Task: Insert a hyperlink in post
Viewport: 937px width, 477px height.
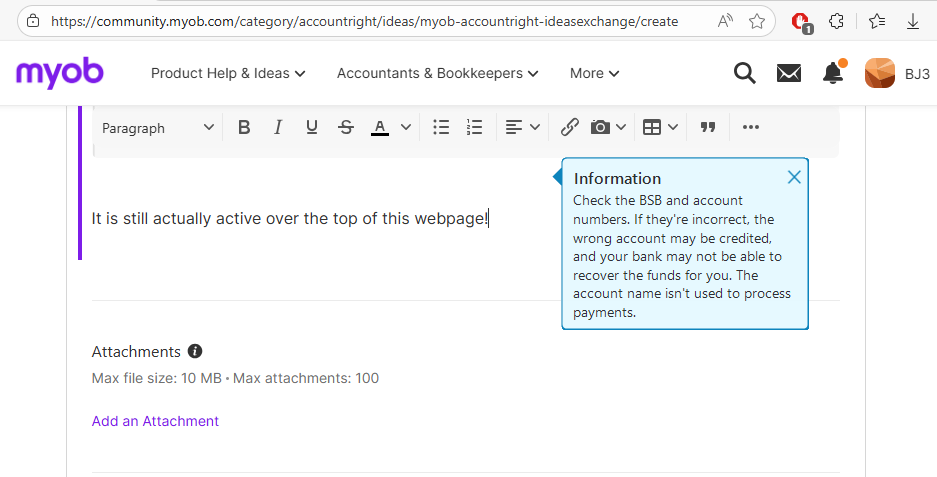Action: pos(569,127)
